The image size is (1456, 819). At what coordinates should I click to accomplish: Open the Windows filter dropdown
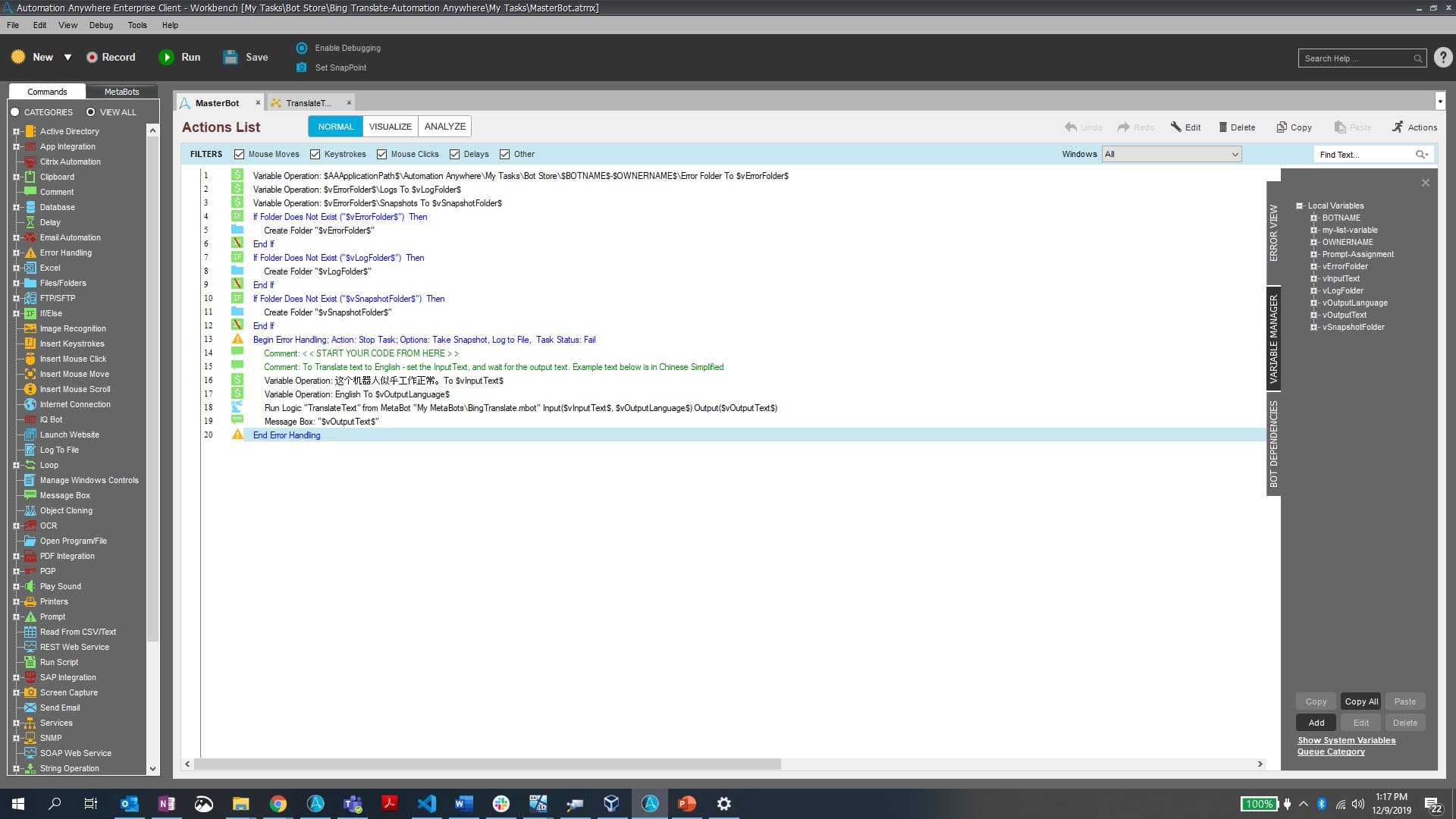coord(1171,155)
